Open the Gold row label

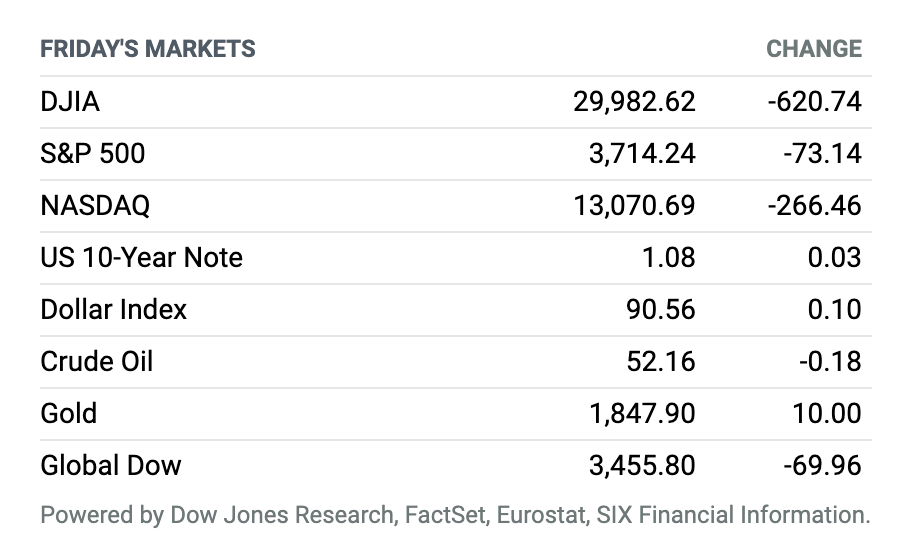pyautogui.click(x=68, y=413)
